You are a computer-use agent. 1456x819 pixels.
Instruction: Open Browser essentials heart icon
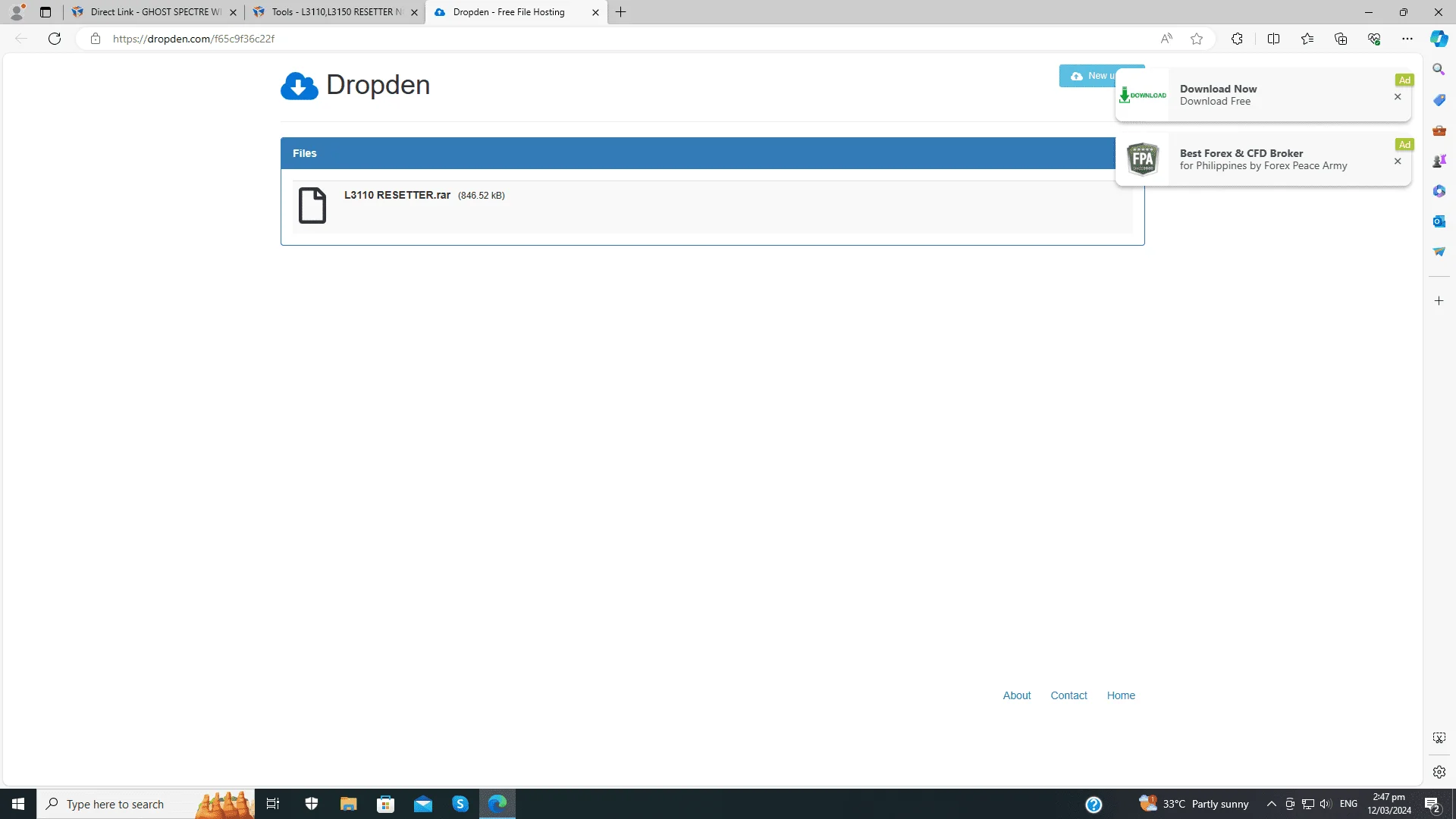1374,39
